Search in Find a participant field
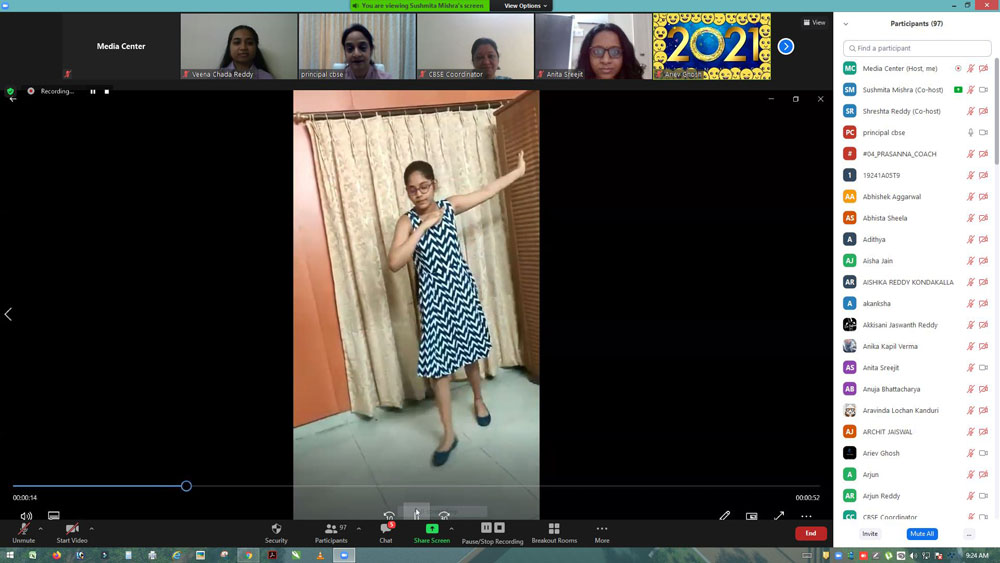 click(x=916, y=48)
